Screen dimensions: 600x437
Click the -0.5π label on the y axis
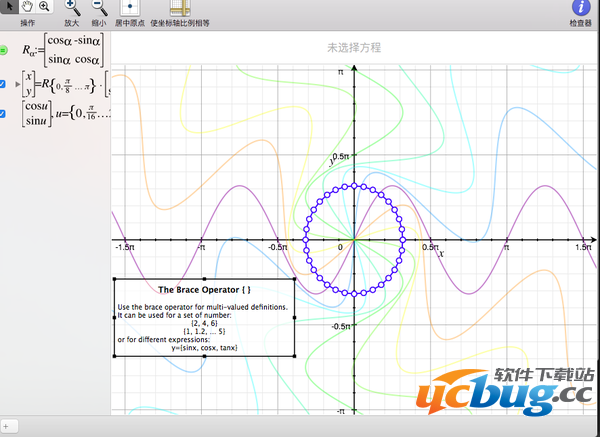(340, 326)
